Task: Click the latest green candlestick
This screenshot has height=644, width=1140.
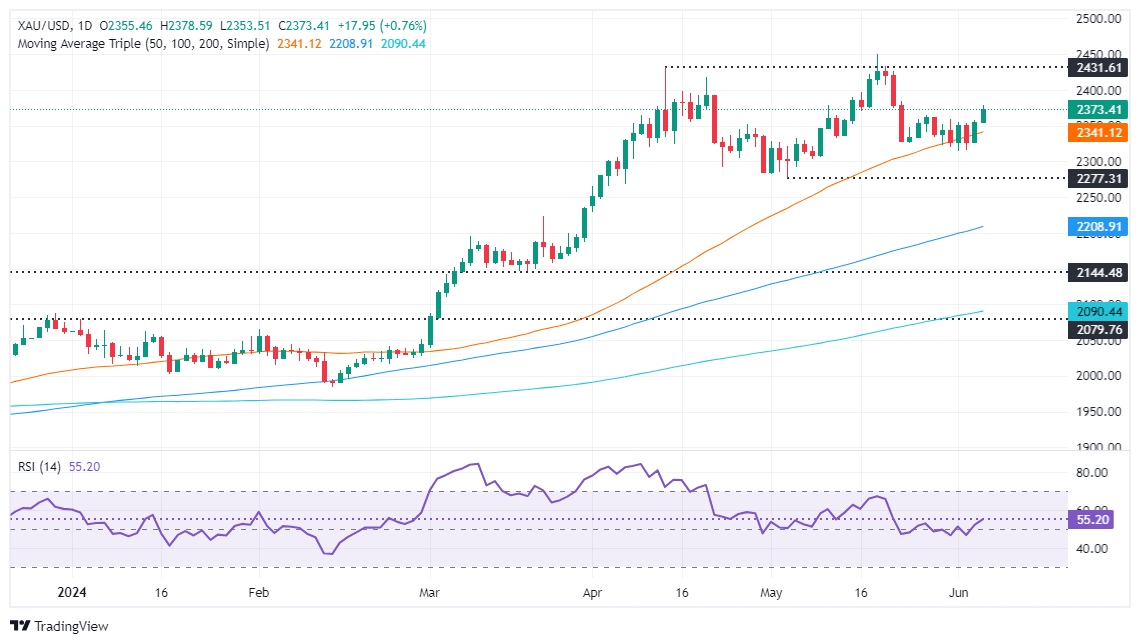Action: point(984,115)
